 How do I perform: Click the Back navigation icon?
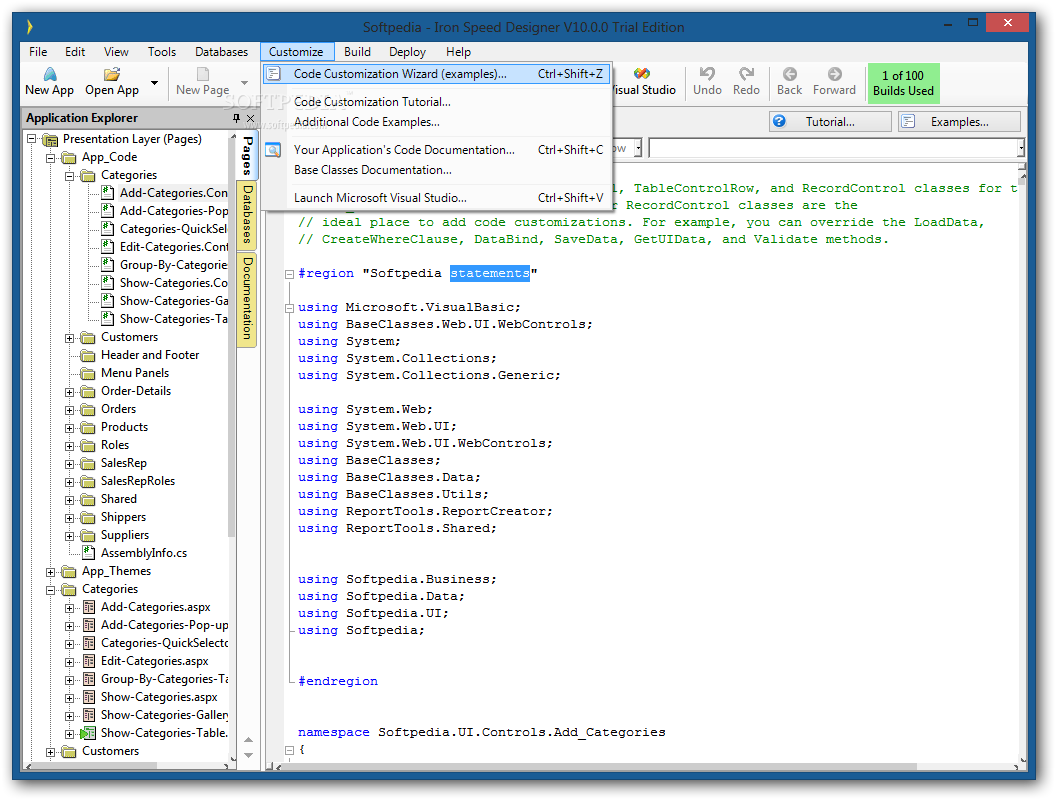click(790, 73)
